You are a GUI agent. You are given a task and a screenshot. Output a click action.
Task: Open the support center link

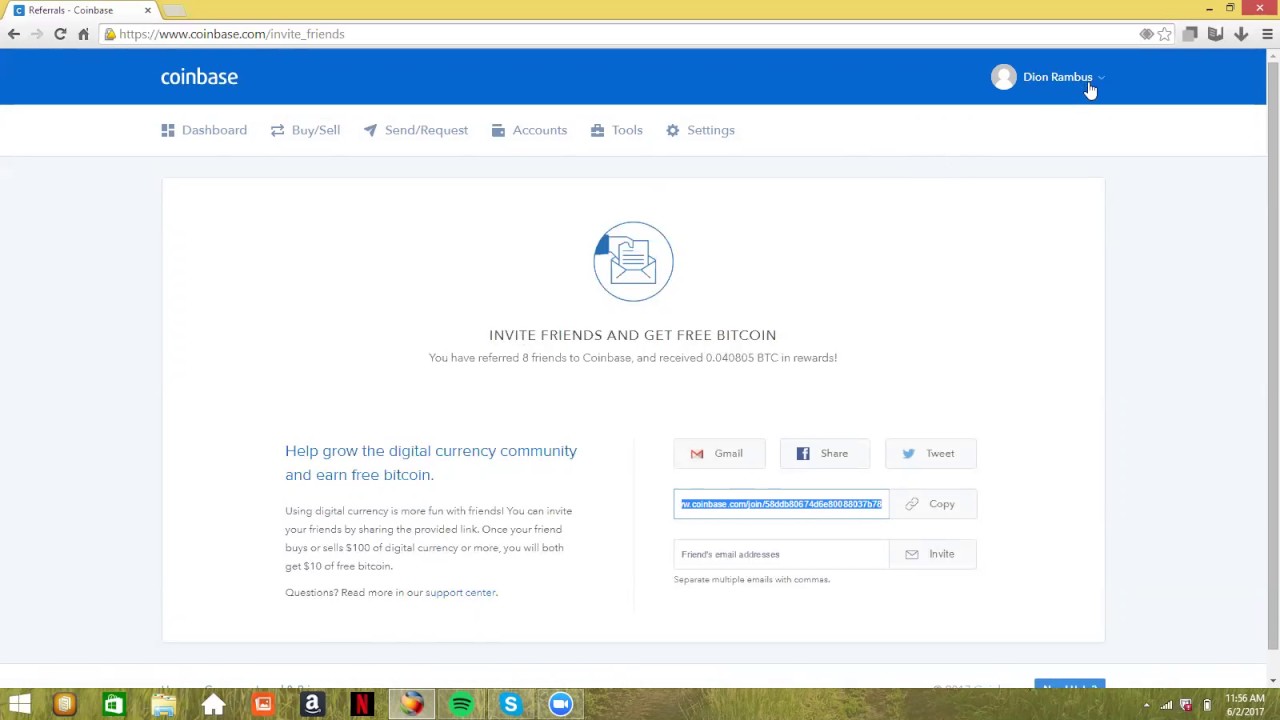tap(460, 593)
